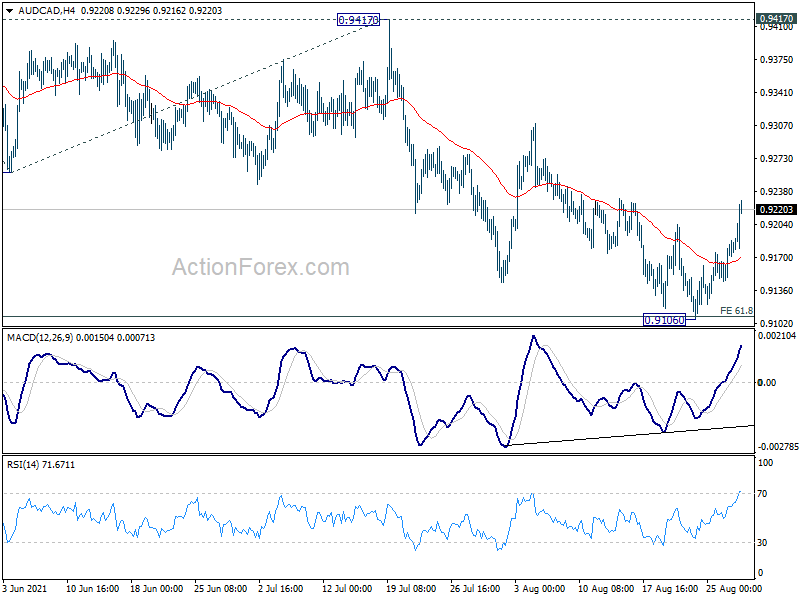Select the RSI(14) 71.6711 indicator label
800x600 pixels.
(41, 465)
